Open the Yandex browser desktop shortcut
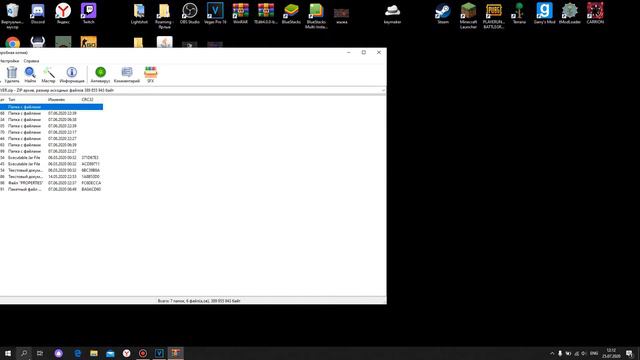Screen dimensions: 640x360 63,13
